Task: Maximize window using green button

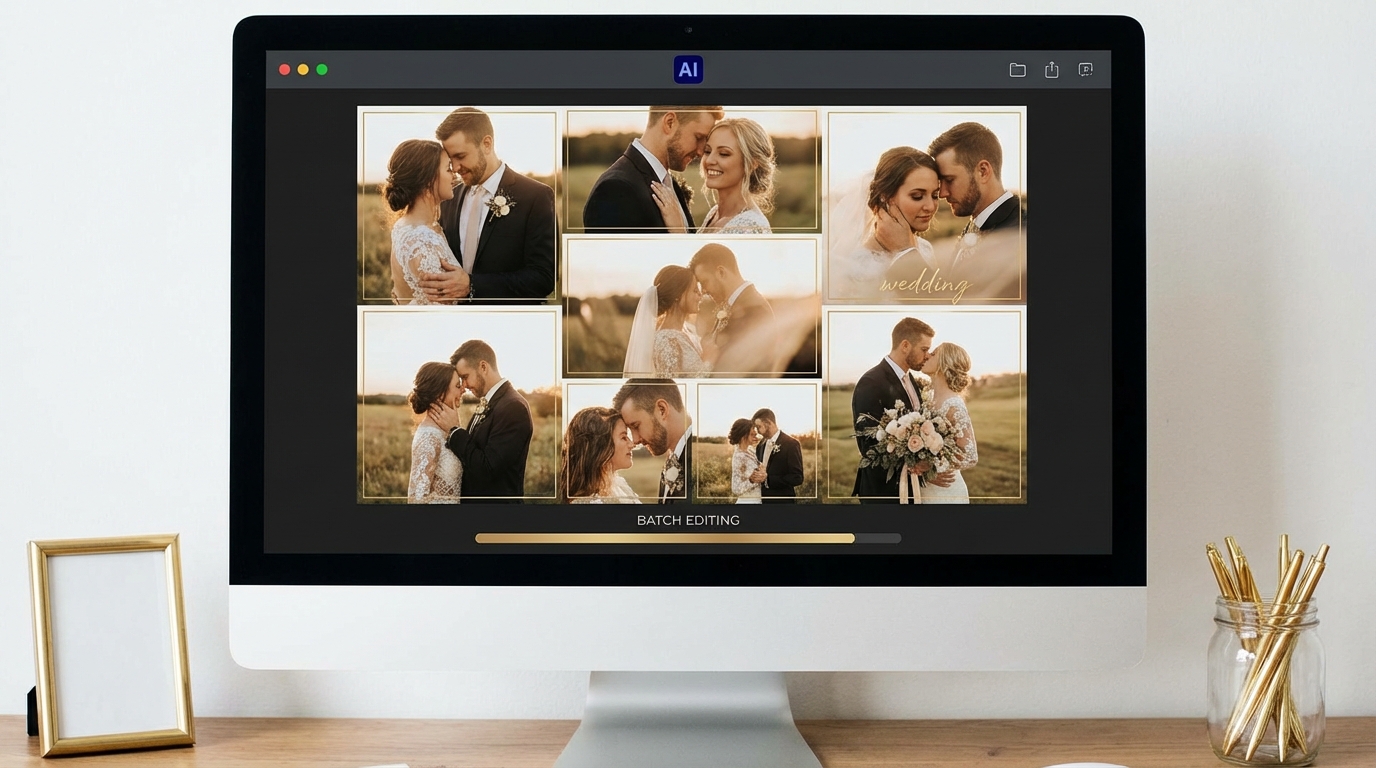Action: point(322,70)
